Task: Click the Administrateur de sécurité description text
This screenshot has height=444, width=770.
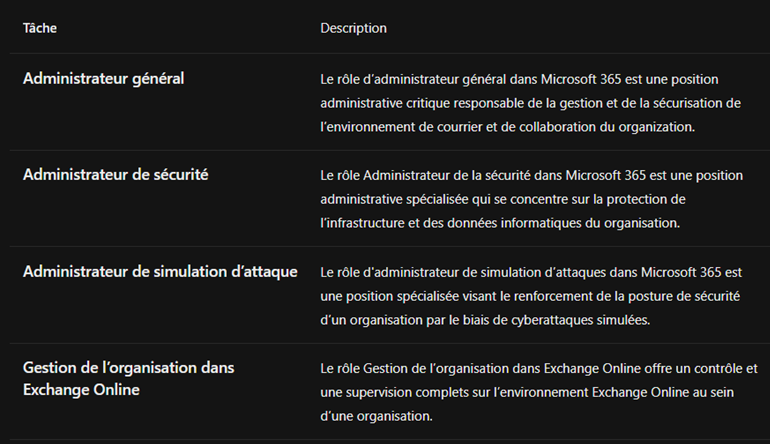Action: (x=531, y=199)
